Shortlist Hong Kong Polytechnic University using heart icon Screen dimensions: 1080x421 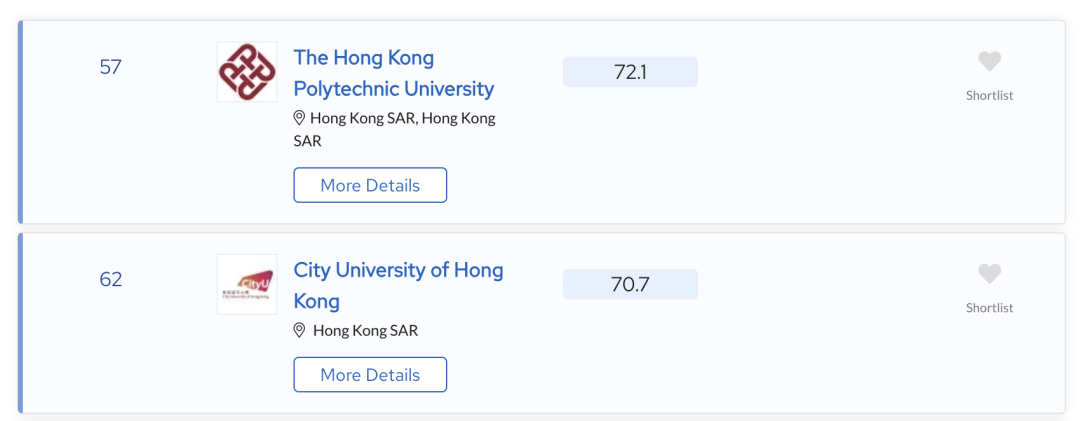[989, 62]
